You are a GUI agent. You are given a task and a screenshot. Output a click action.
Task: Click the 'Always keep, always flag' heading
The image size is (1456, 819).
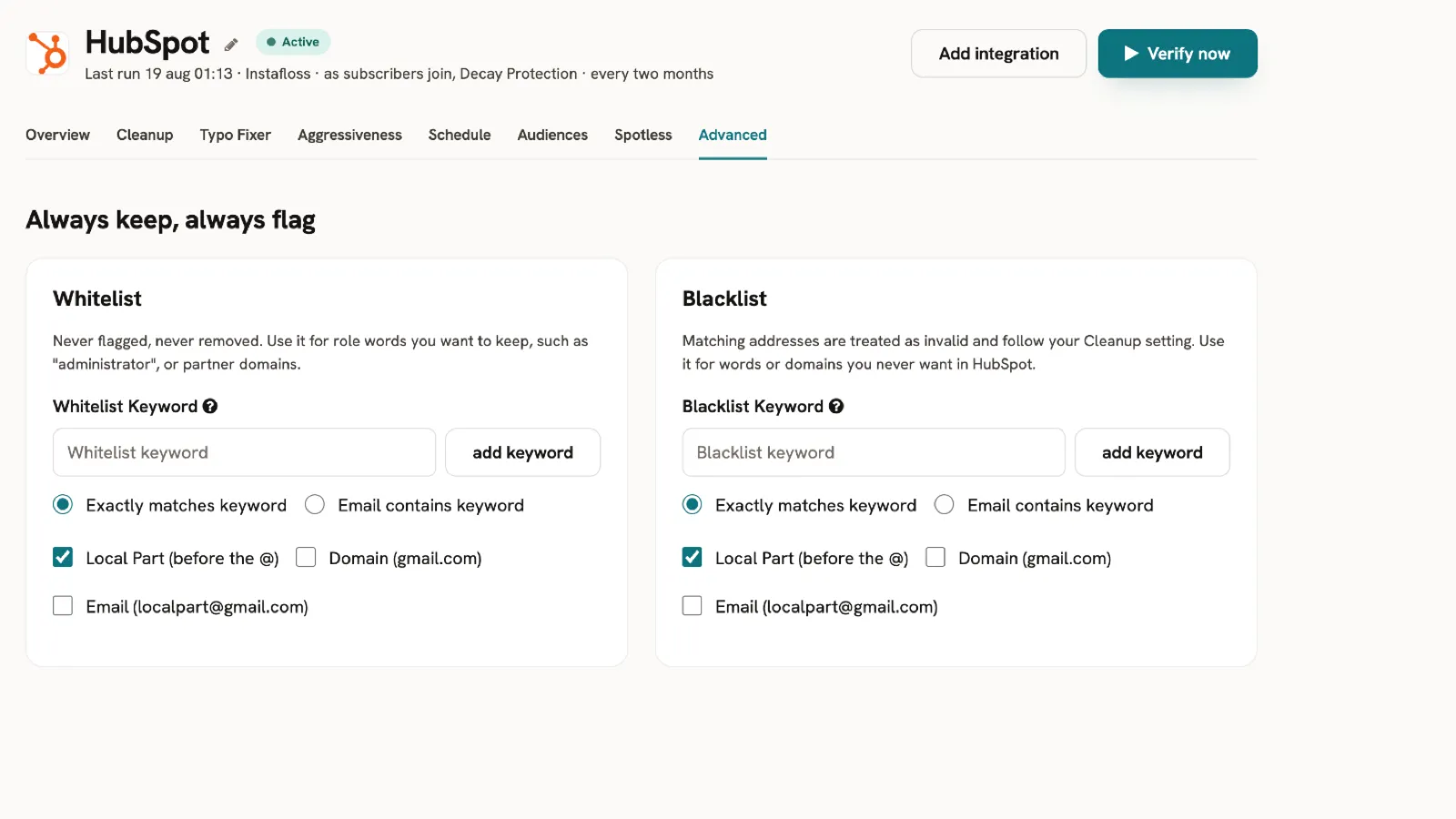tap(171, 220)
